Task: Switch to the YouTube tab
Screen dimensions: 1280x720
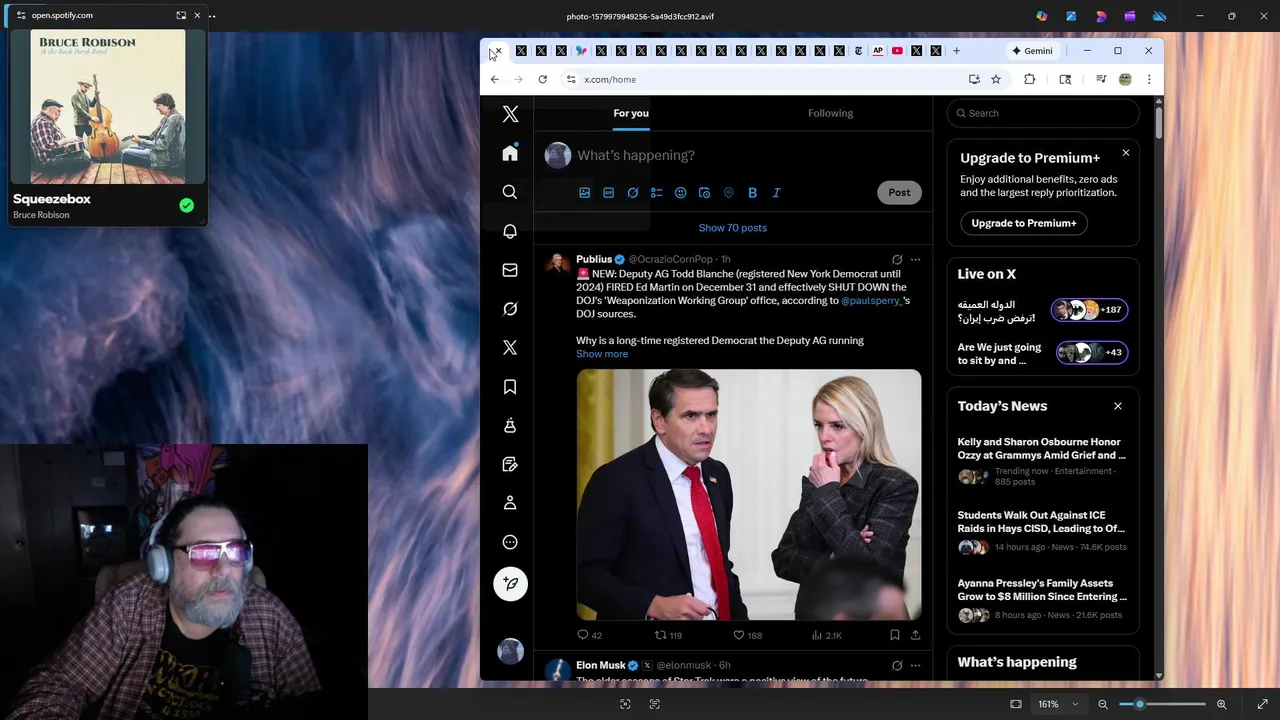Action: coord(897,51)
